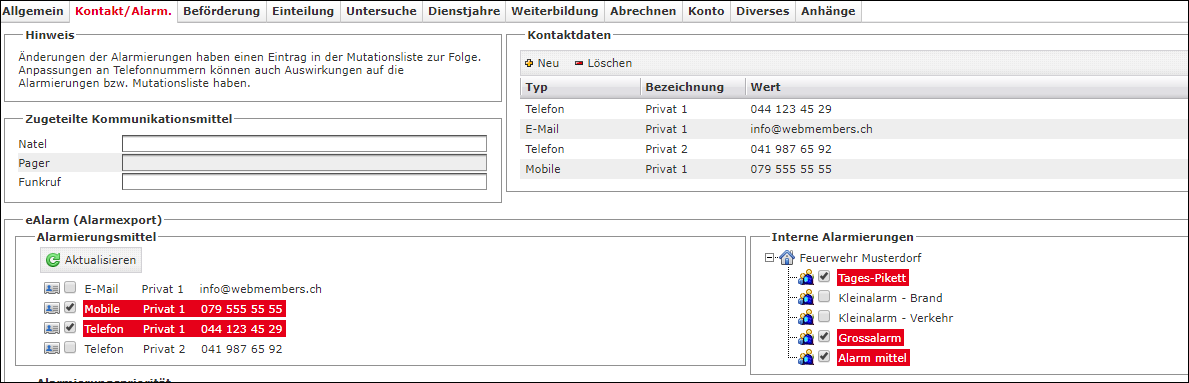Select the info@webmembers.ch cell in Kontaktdaten

811,129
